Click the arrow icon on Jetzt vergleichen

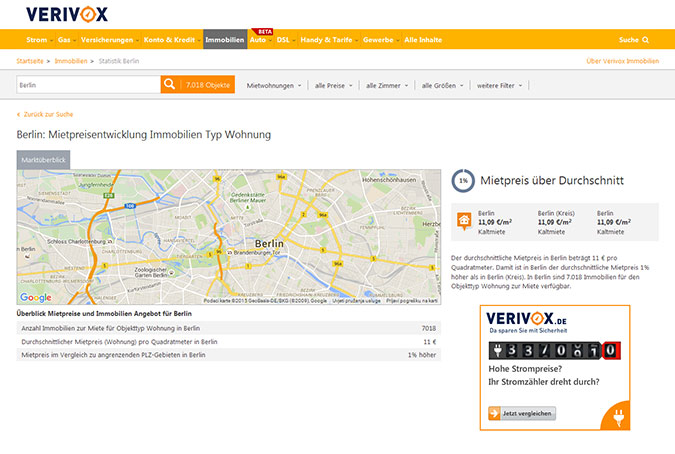tap(494, 413)
